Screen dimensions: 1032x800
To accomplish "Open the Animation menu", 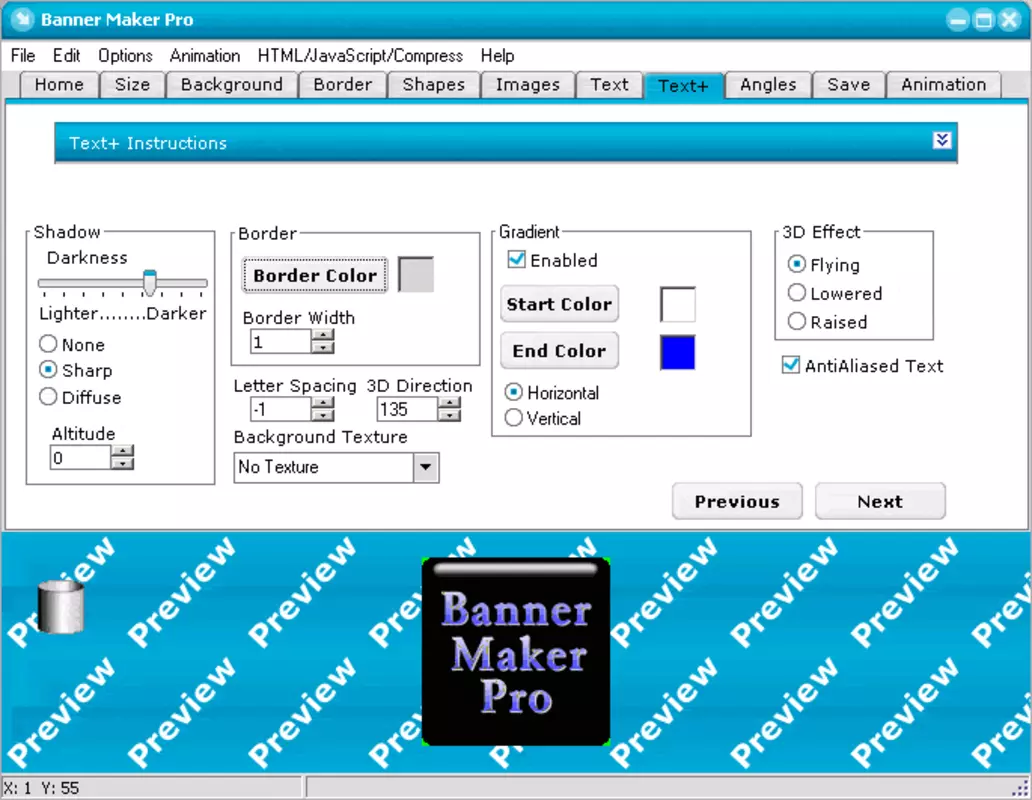I will coord(205,56).
